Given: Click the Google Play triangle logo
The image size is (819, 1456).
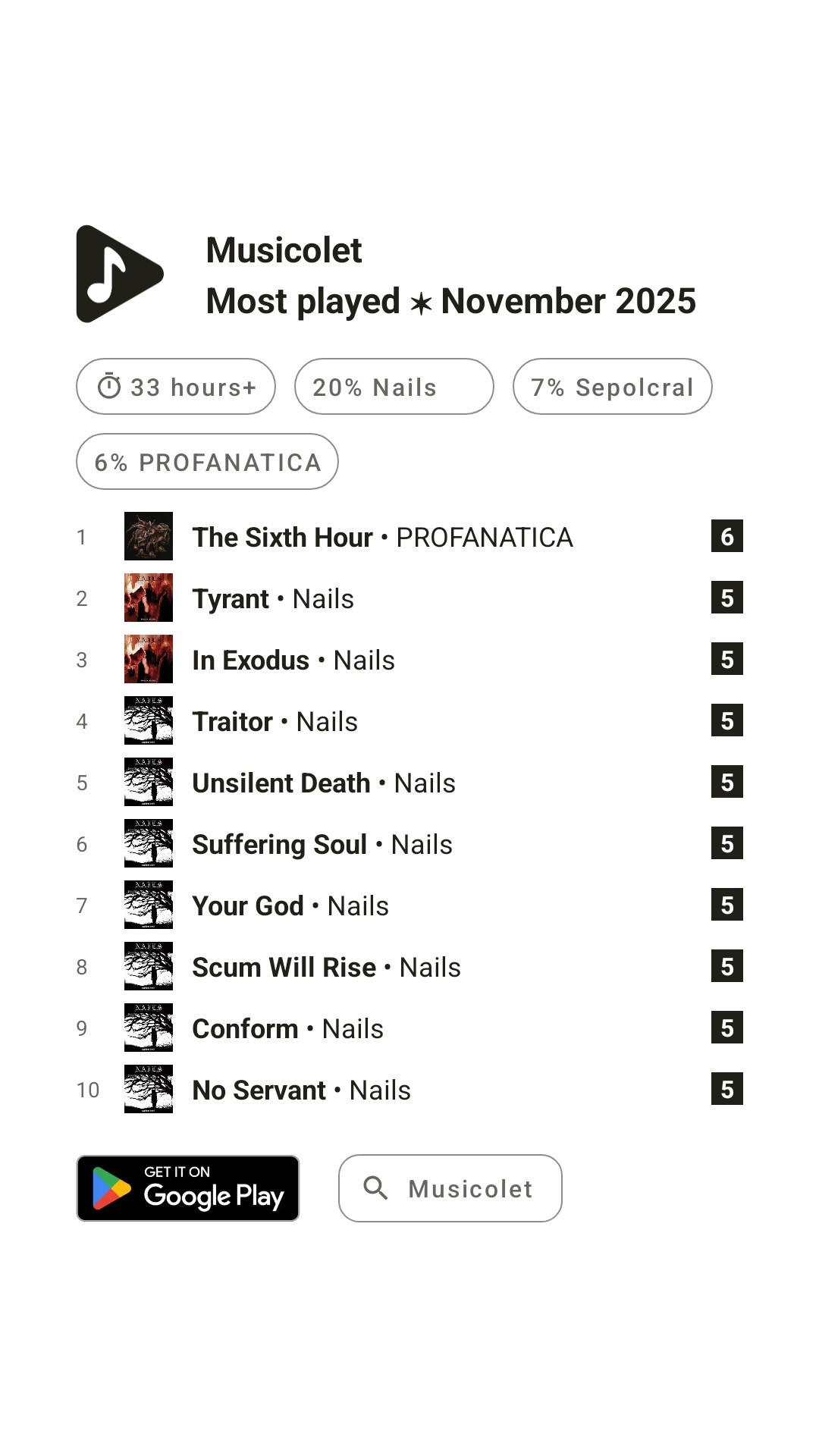Looking at the screenshot, I should (x=111, y=1188).
